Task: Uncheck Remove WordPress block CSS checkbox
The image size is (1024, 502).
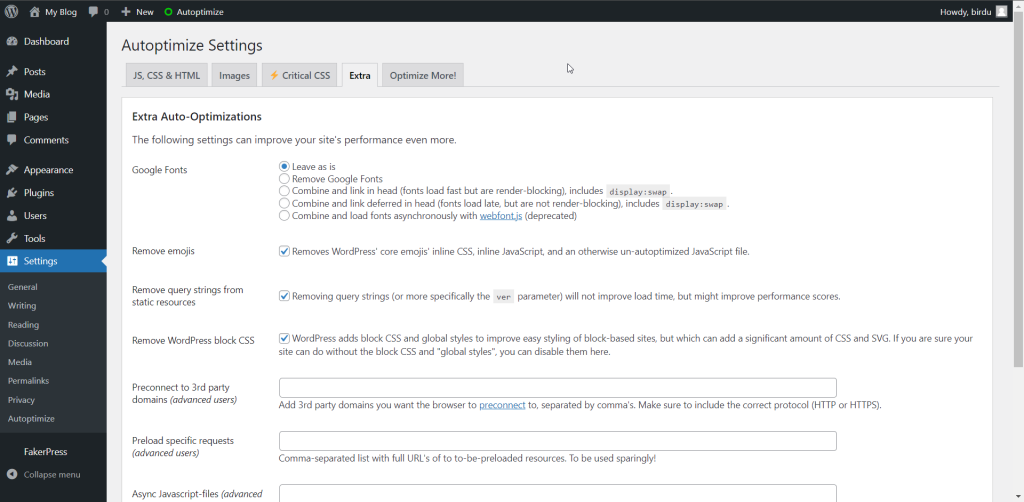Action: (x=284, y=338)
